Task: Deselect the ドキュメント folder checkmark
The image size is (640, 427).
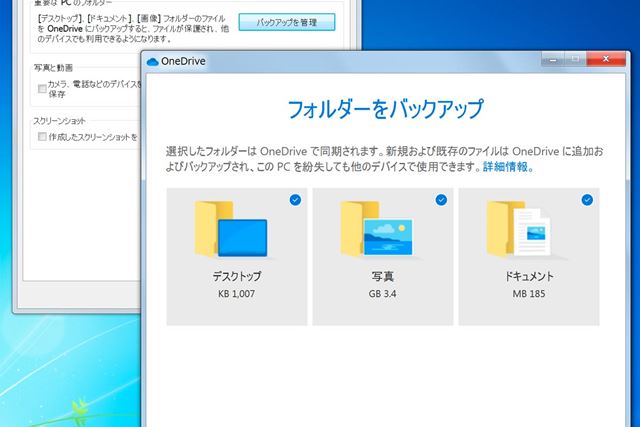Action: tap(587, 200)
